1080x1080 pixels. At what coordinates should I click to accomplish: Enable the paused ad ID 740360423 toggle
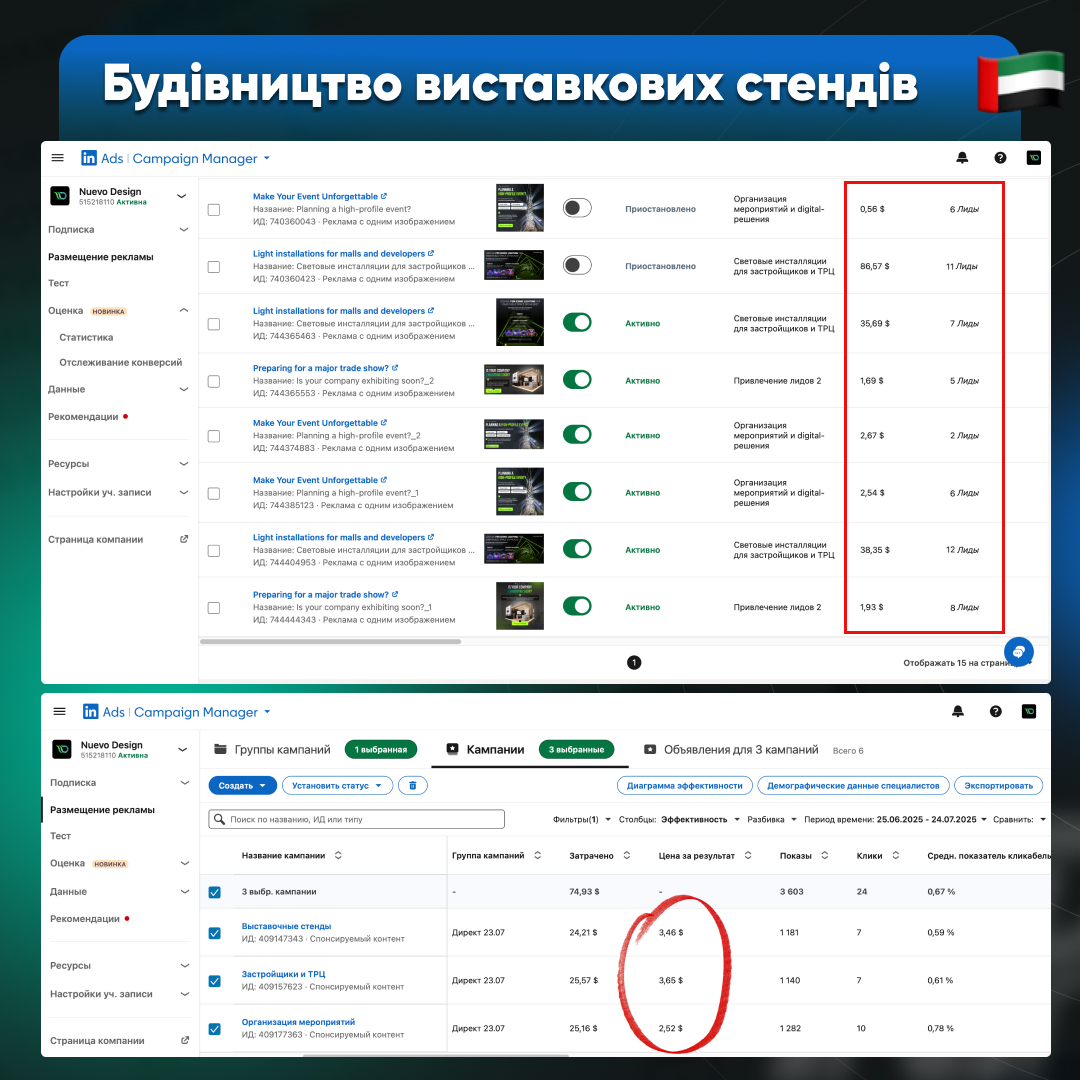(x=577, y=265)
